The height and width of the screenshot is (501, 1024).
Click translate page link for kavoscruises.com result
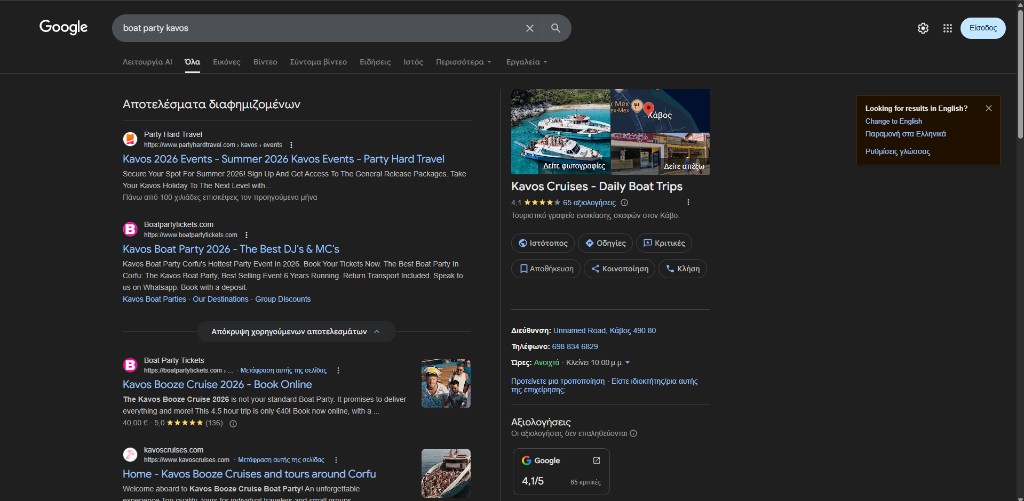click(281, 460)
